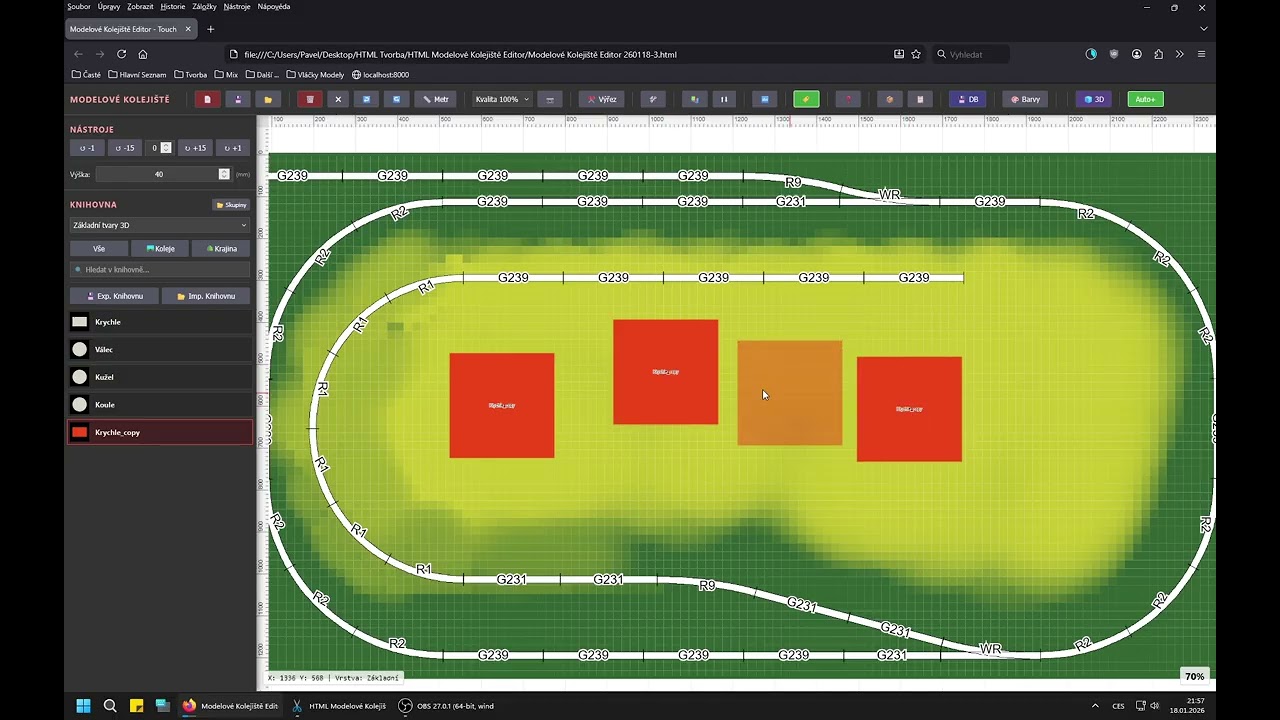Open the Nástroje menu
1280x720 pixels.
(x=237, y=6)
